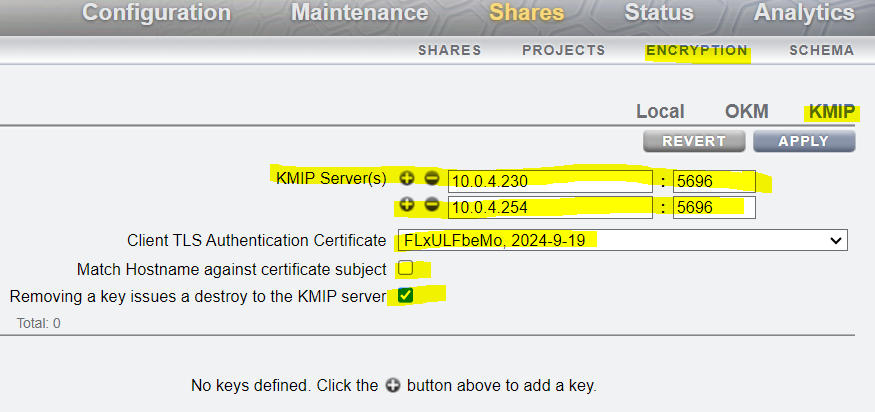Open the Maintenance main tab
This screenshot has width=875, height=412.
[359, 12]
